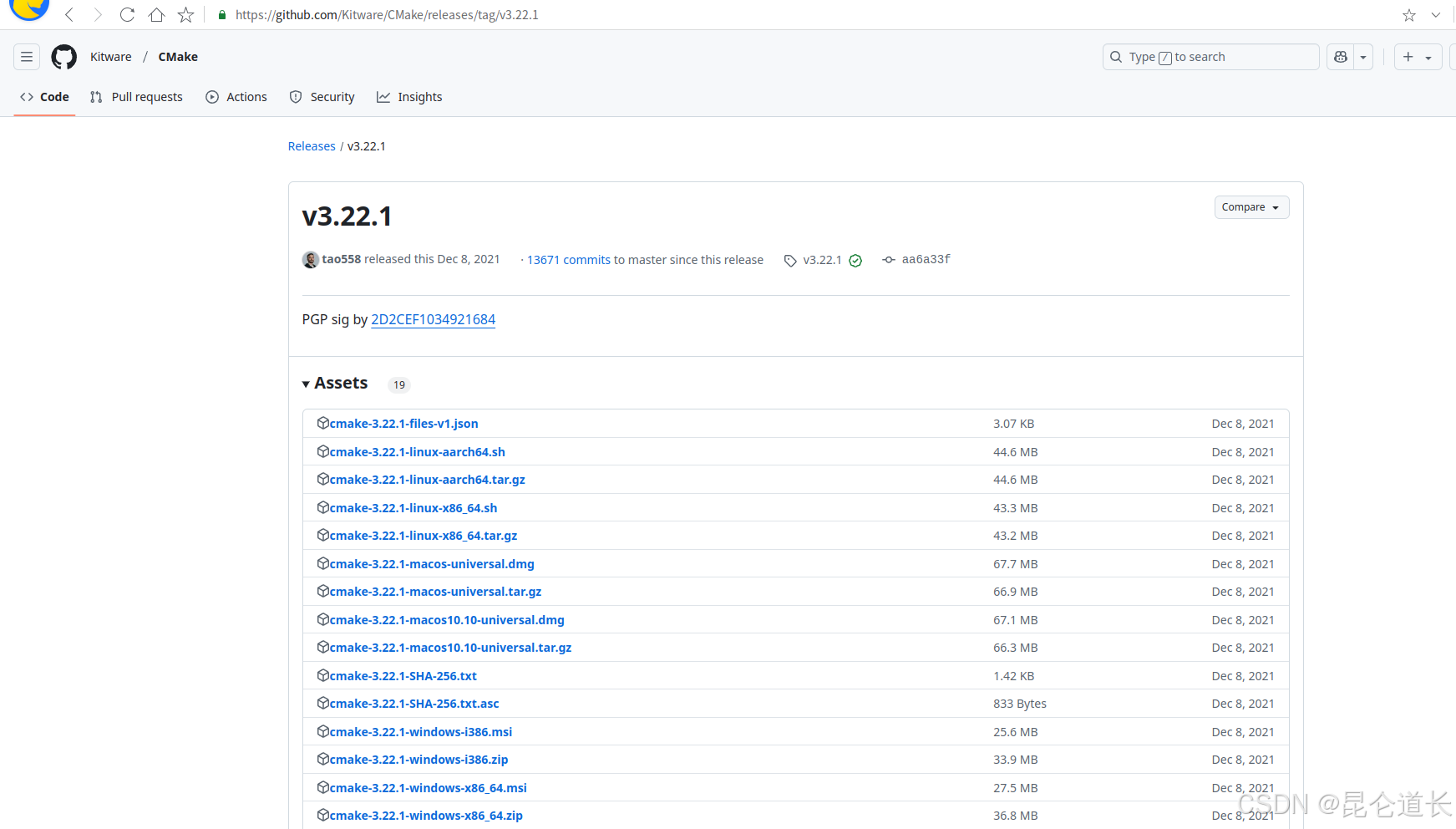
Task: Click the tao558 avatar image
Action: [311, 260]
